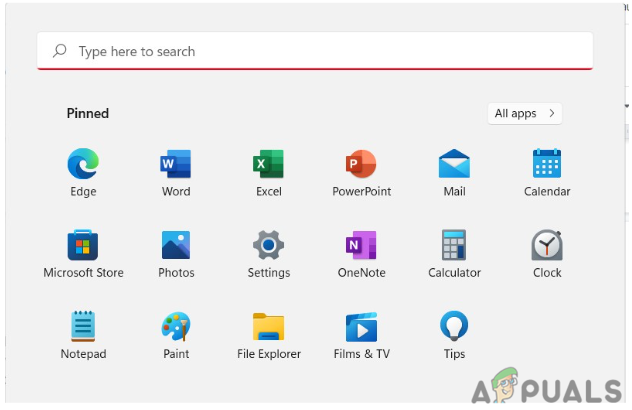
Task: Click the magnifier search icon
Action: [60, 51]
